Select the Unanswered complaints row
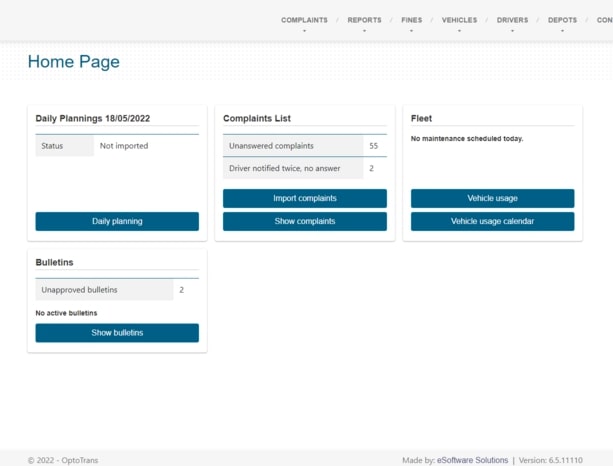The width and height of the screenshot is (613, 466). (292, 146)
